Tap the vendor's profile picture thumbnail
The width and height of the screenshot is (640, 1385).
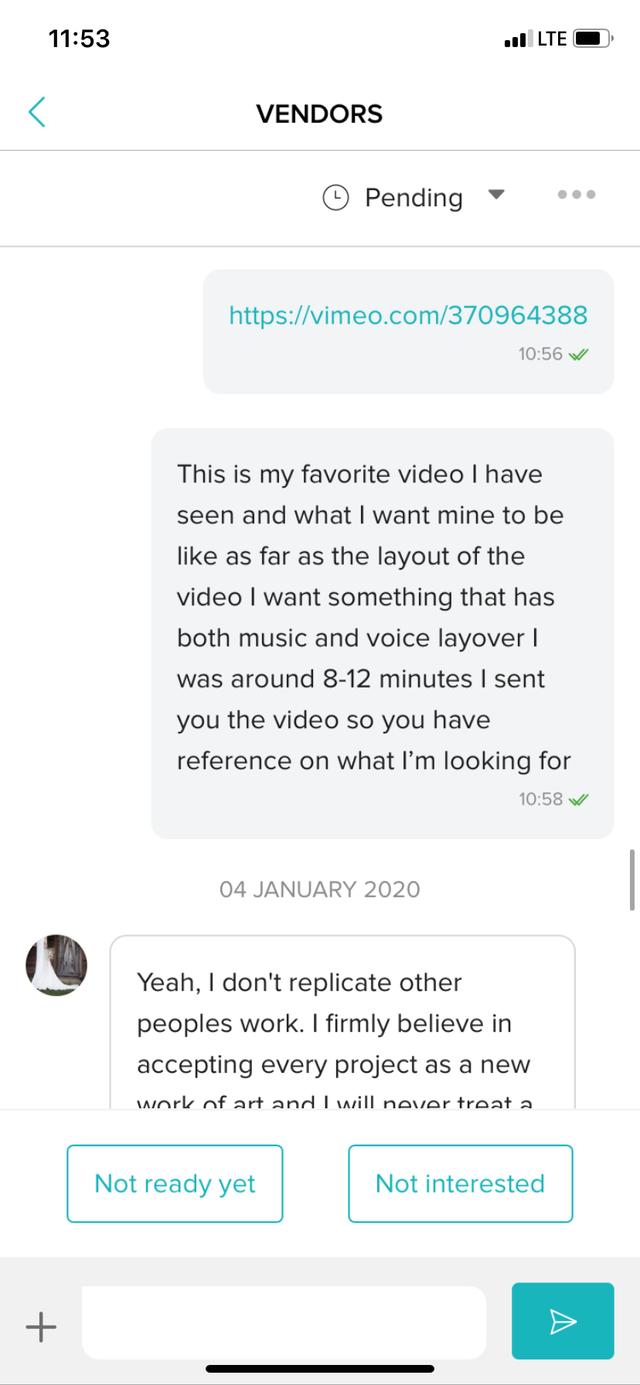56,965
